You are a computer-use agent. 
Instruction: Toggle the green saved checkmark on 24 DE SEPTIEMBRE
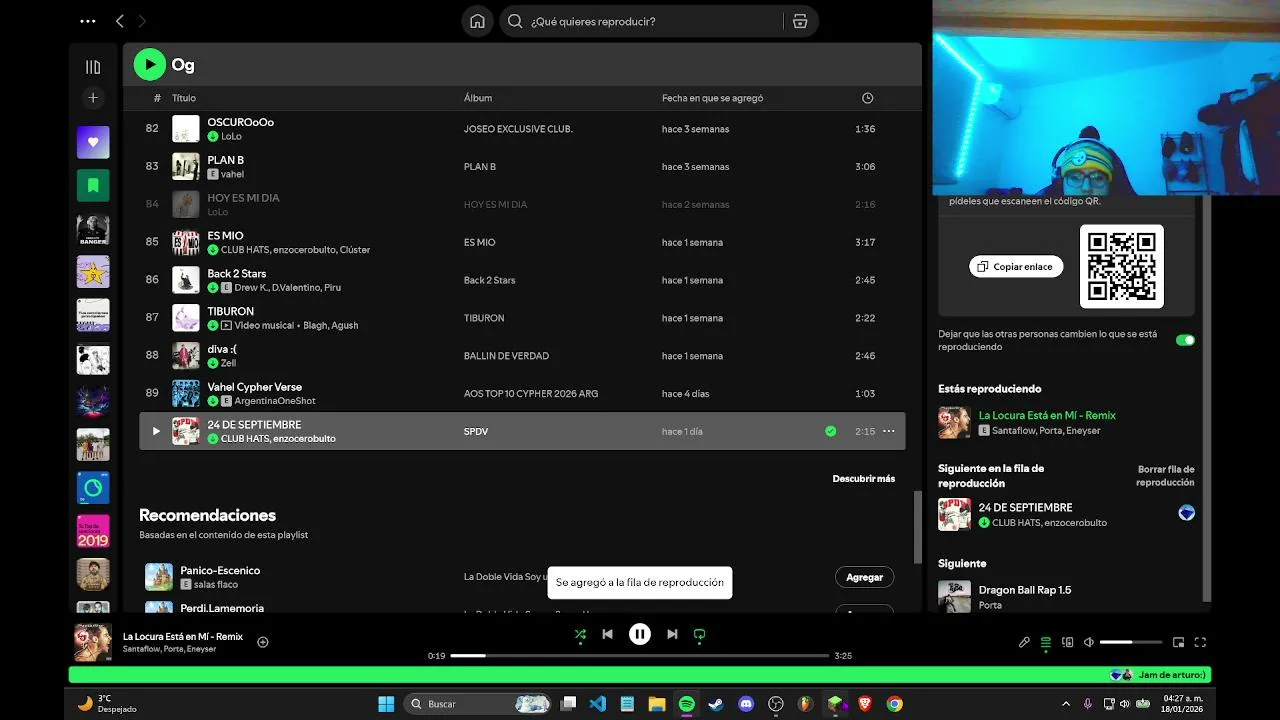pos(830,431)
